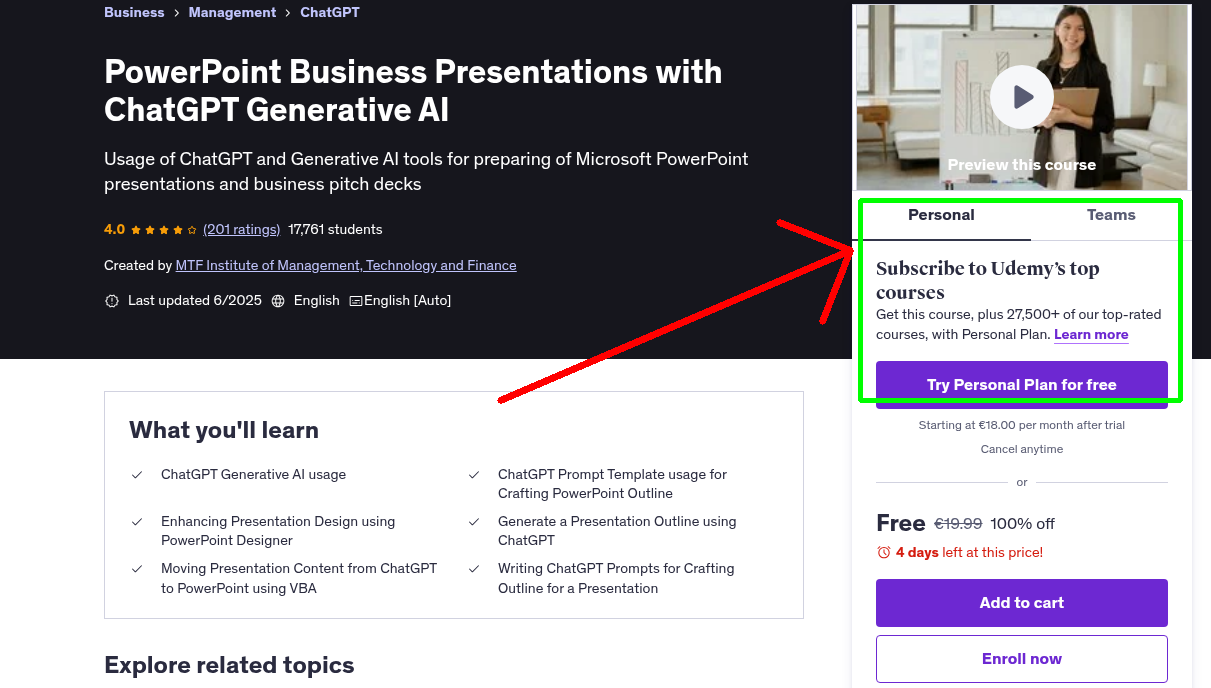Screen dimensions: 1211x688
Task: Click the What you'll learn heading
Action: point(224,430)
